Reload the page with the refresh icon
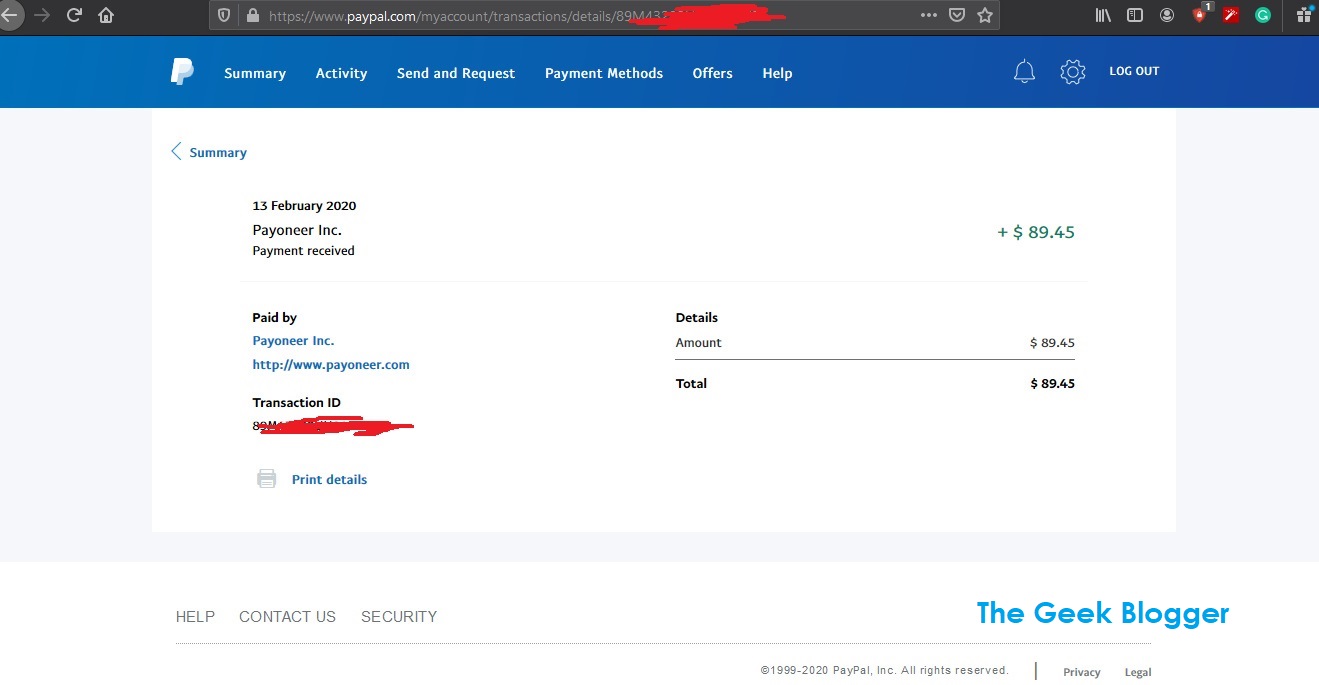1319x685 pixels. pyautogui.click(x=74, y=15)
